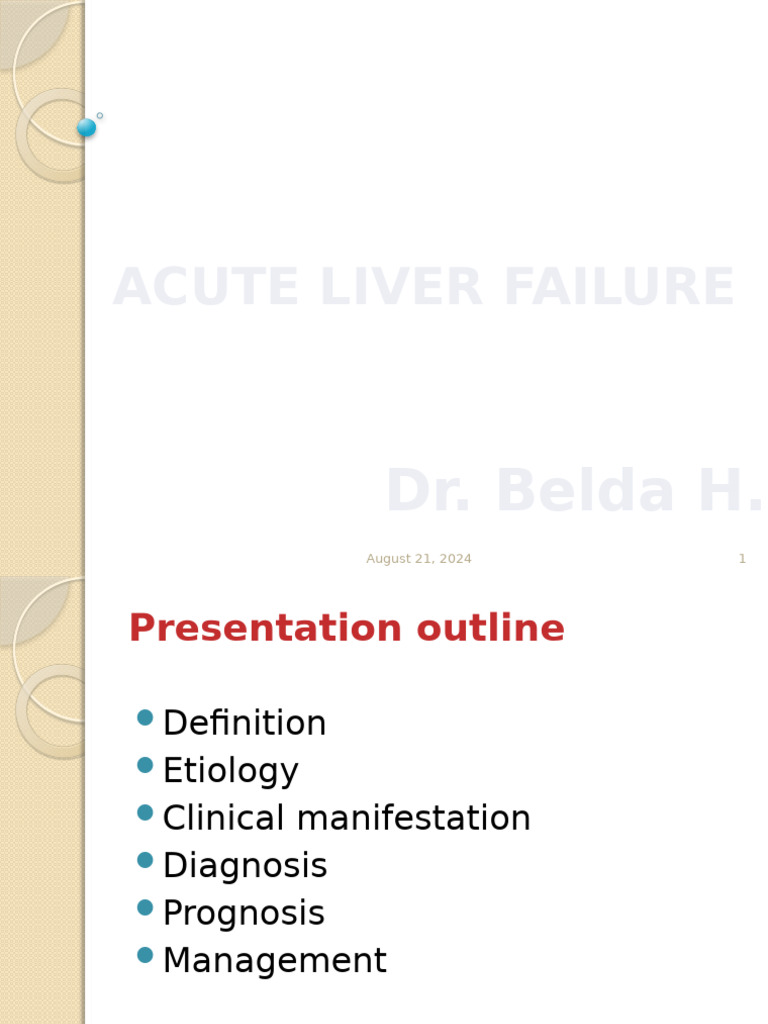768x1024 pixels.
Task: Click the August 21, 2024 date footer
Action: coord(418,559)
